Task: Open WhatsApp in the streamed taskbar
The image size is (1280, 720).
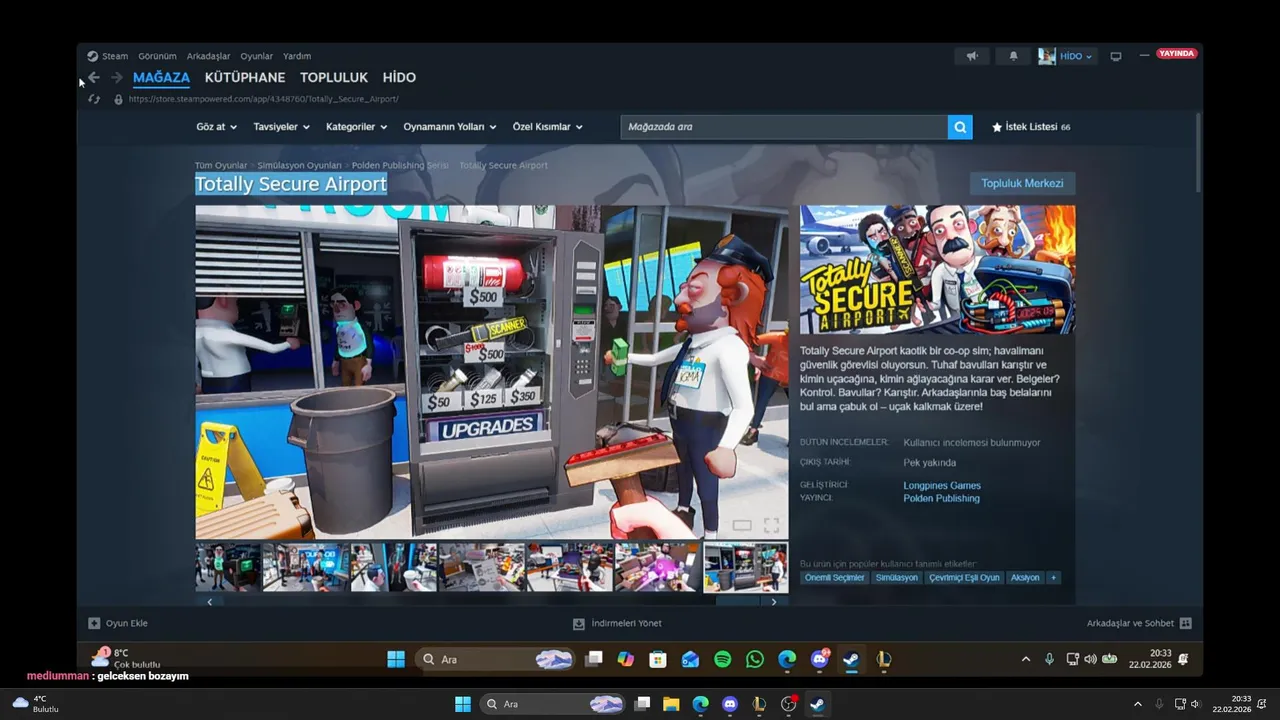Action: click(755, 659)
